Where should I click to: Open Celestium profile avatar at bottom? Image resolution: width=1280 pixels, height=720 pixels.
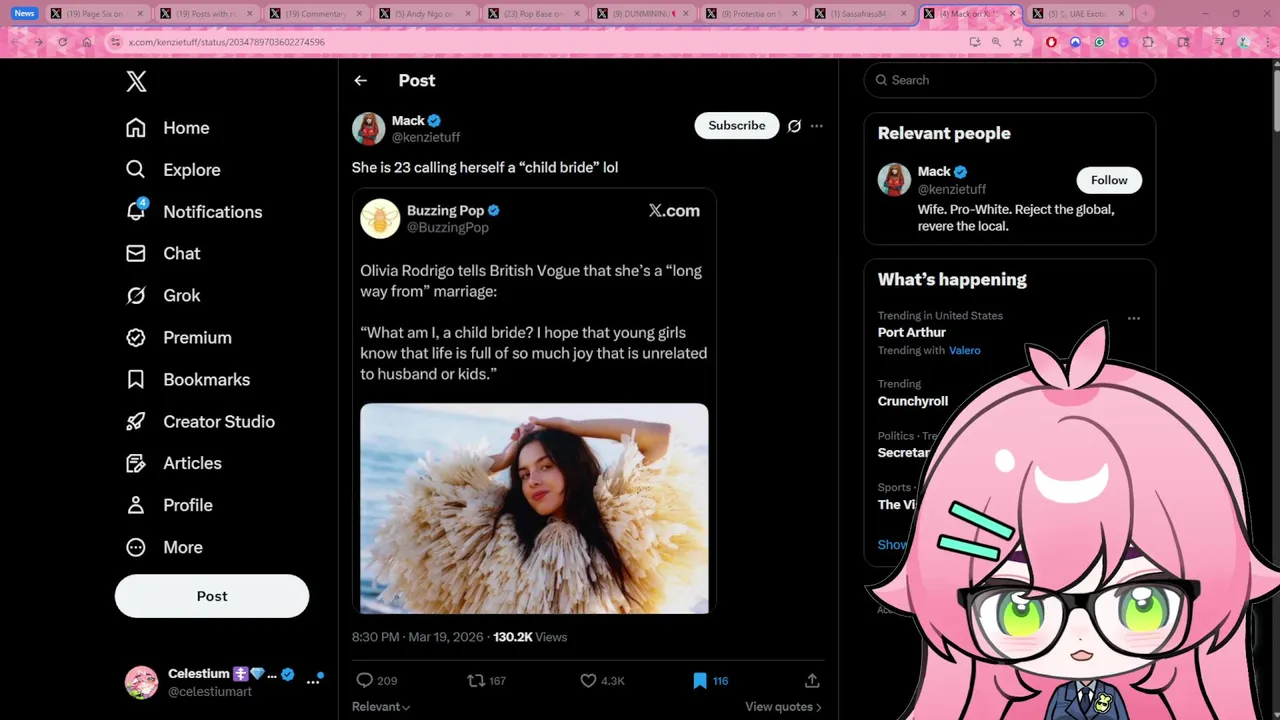point(141,683)
